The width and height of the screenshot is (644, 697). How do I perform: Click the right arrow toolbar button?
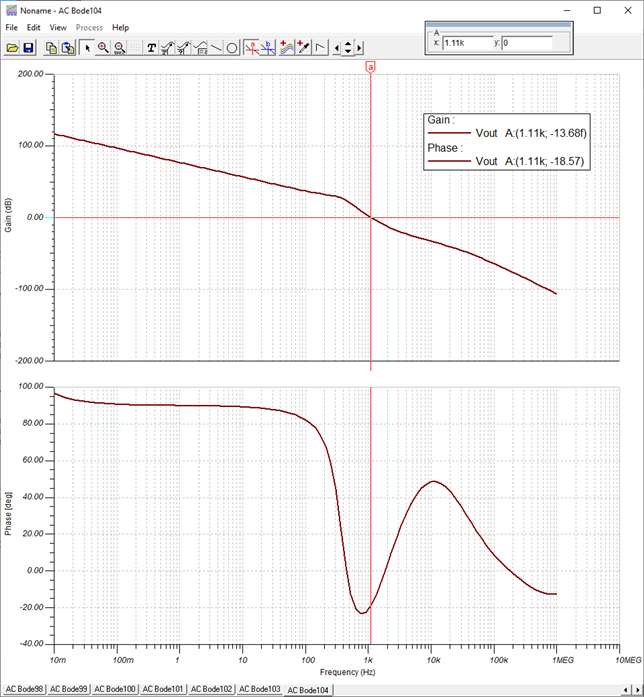359,48
